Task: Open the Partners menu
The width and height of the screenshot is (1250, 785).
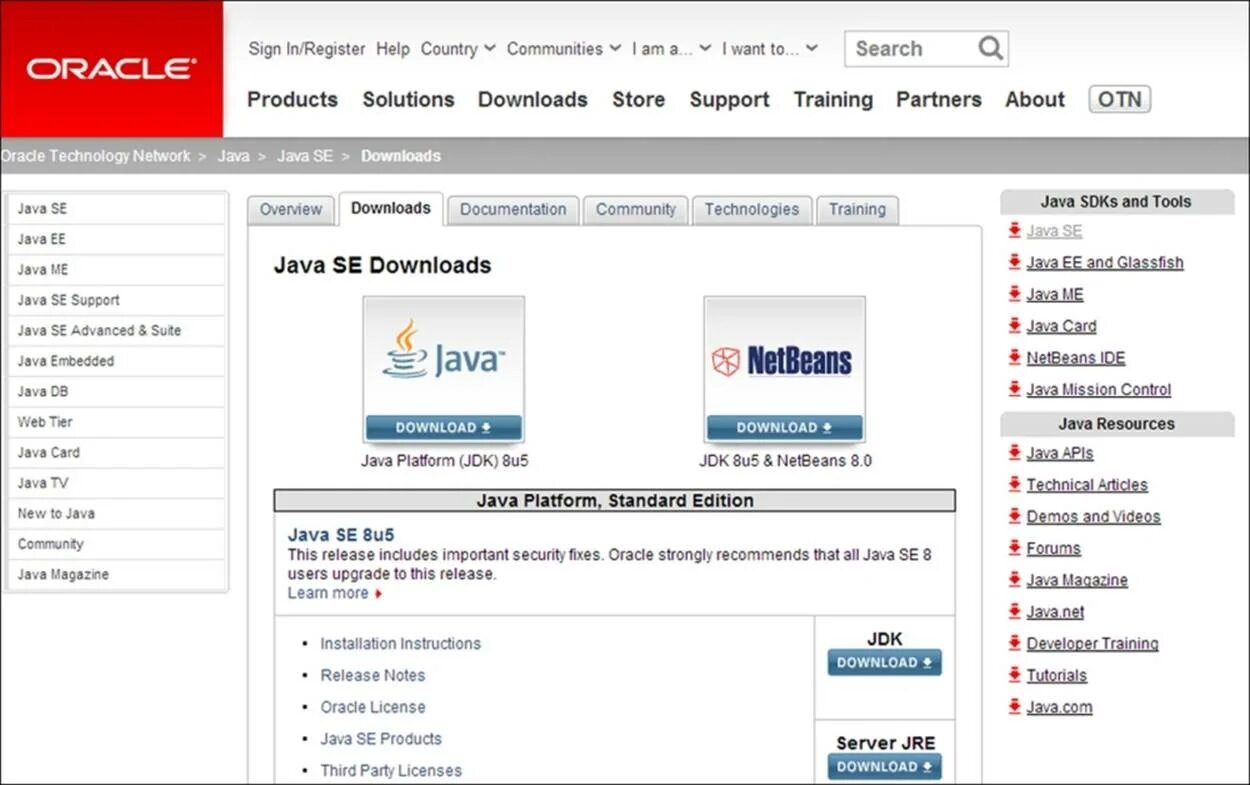Action: point(938,99)
